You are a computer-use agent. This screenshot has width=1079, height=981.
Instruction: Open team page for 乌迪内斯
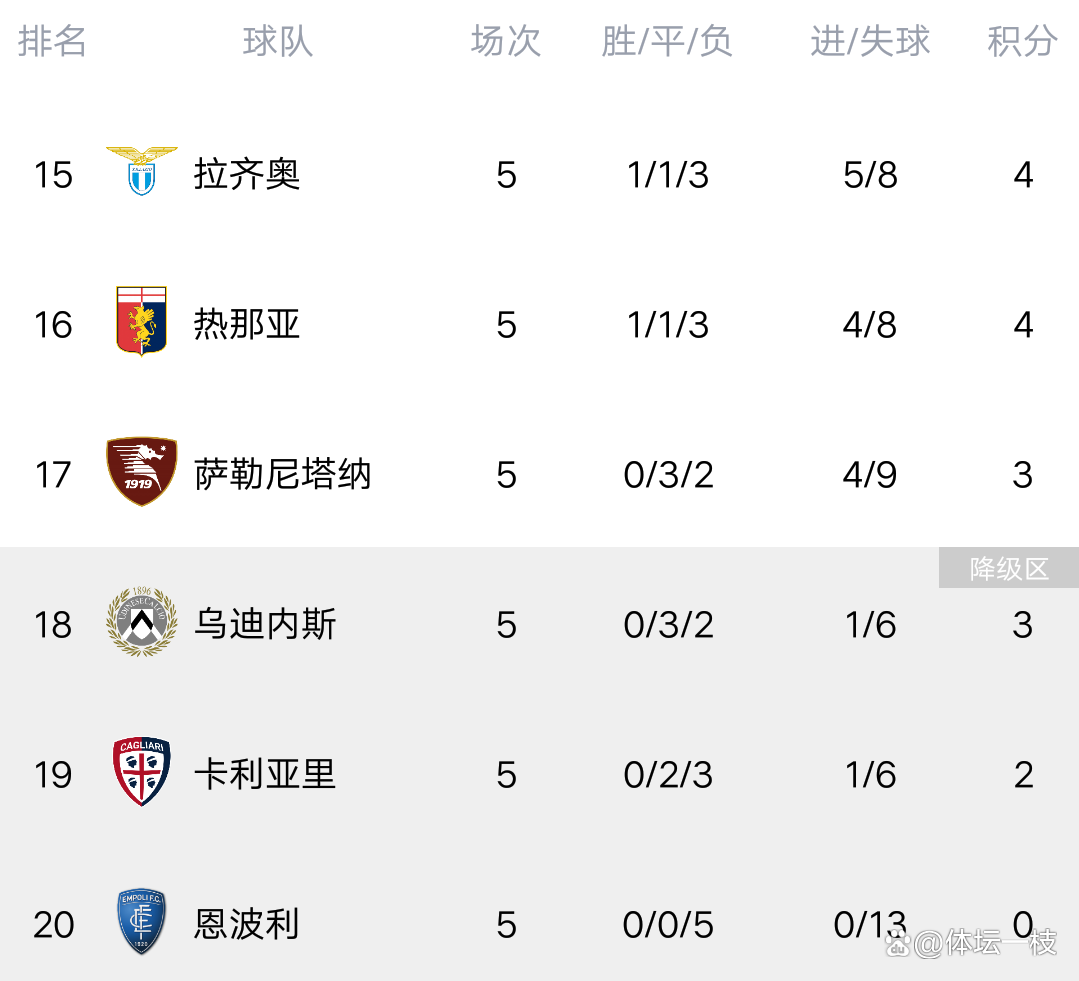pos(265,624)
